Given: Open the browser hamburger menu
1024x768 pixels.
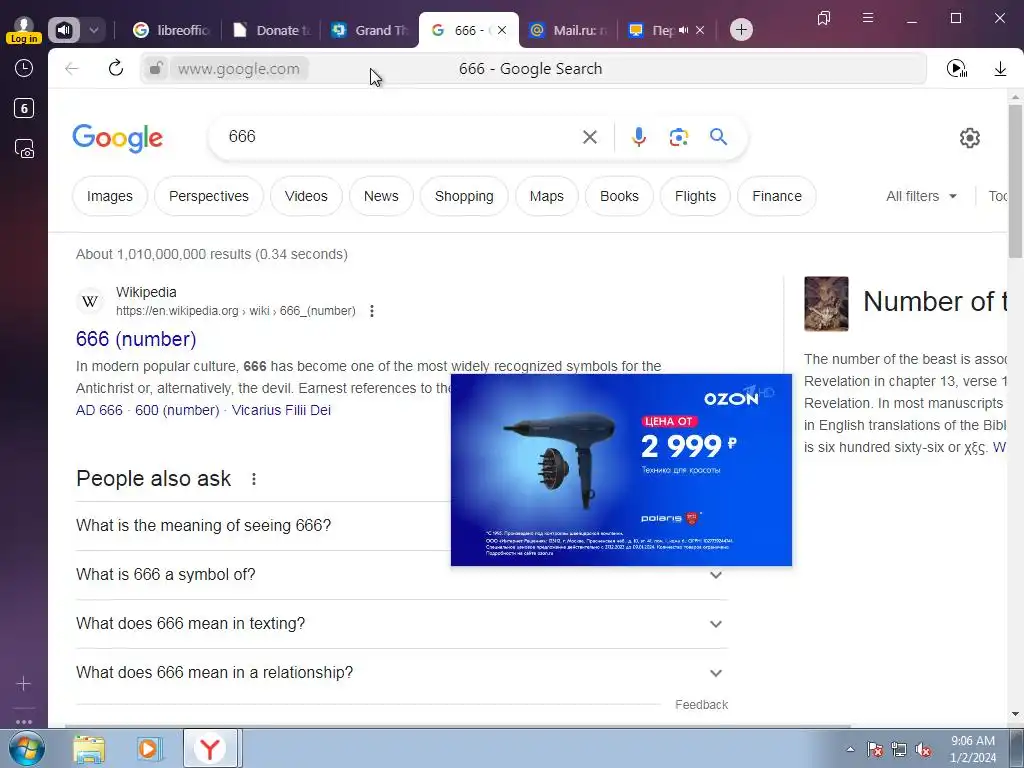Looking at the screenshot, I should 868,18.
